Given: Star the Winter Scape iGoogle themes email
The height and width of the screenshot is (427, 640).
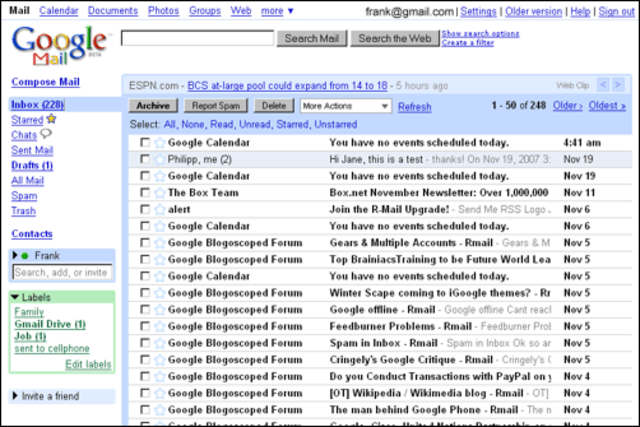Looking at the screenshot, I should pyautogui.click(x=160, y=293).
